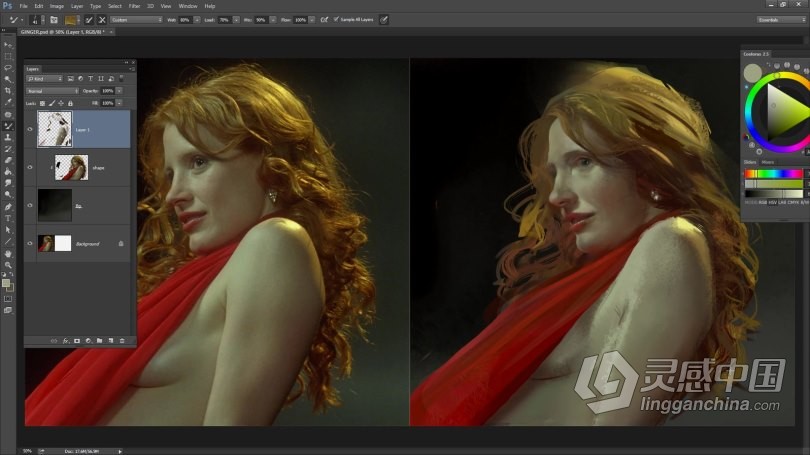The image size is (810, 455).
Task: Select the Eyedropper tool
Action: (8, 102)
